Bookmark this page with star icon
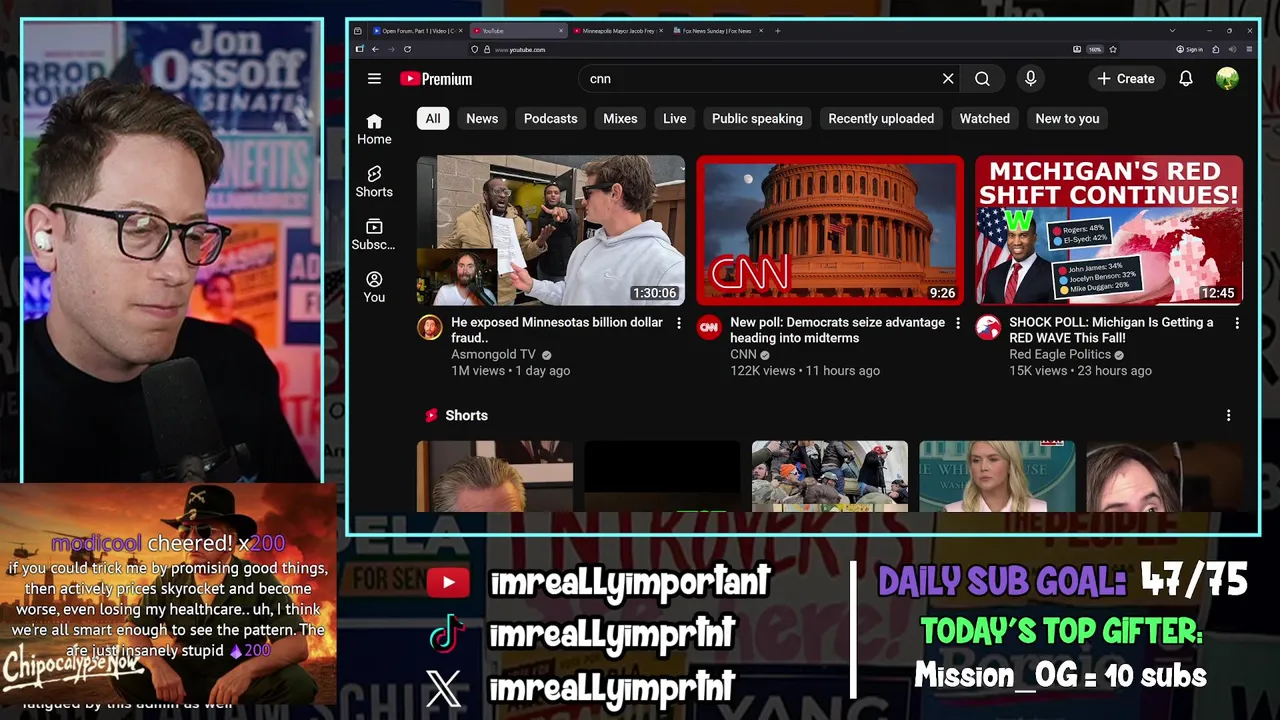The image size is (1280, 720). click(1113, 49)
